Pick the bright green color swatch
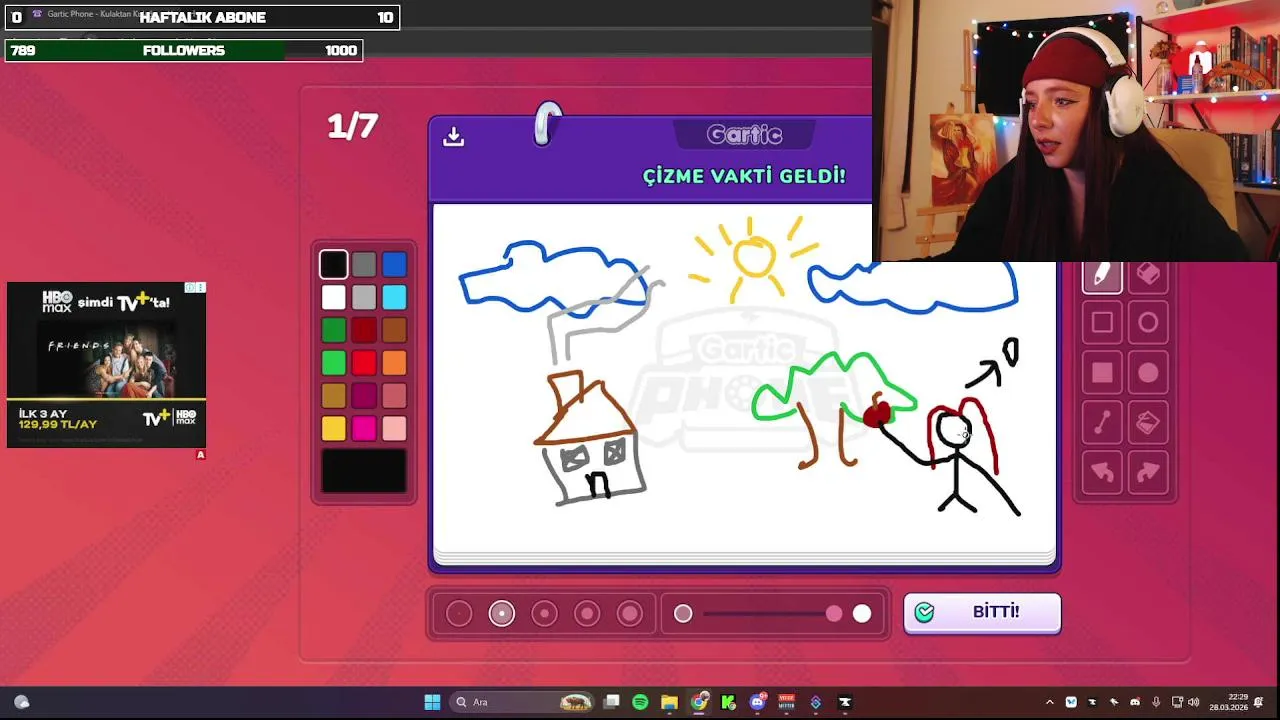The width and height of the screenshot is (1280, 720). point(334,363)
